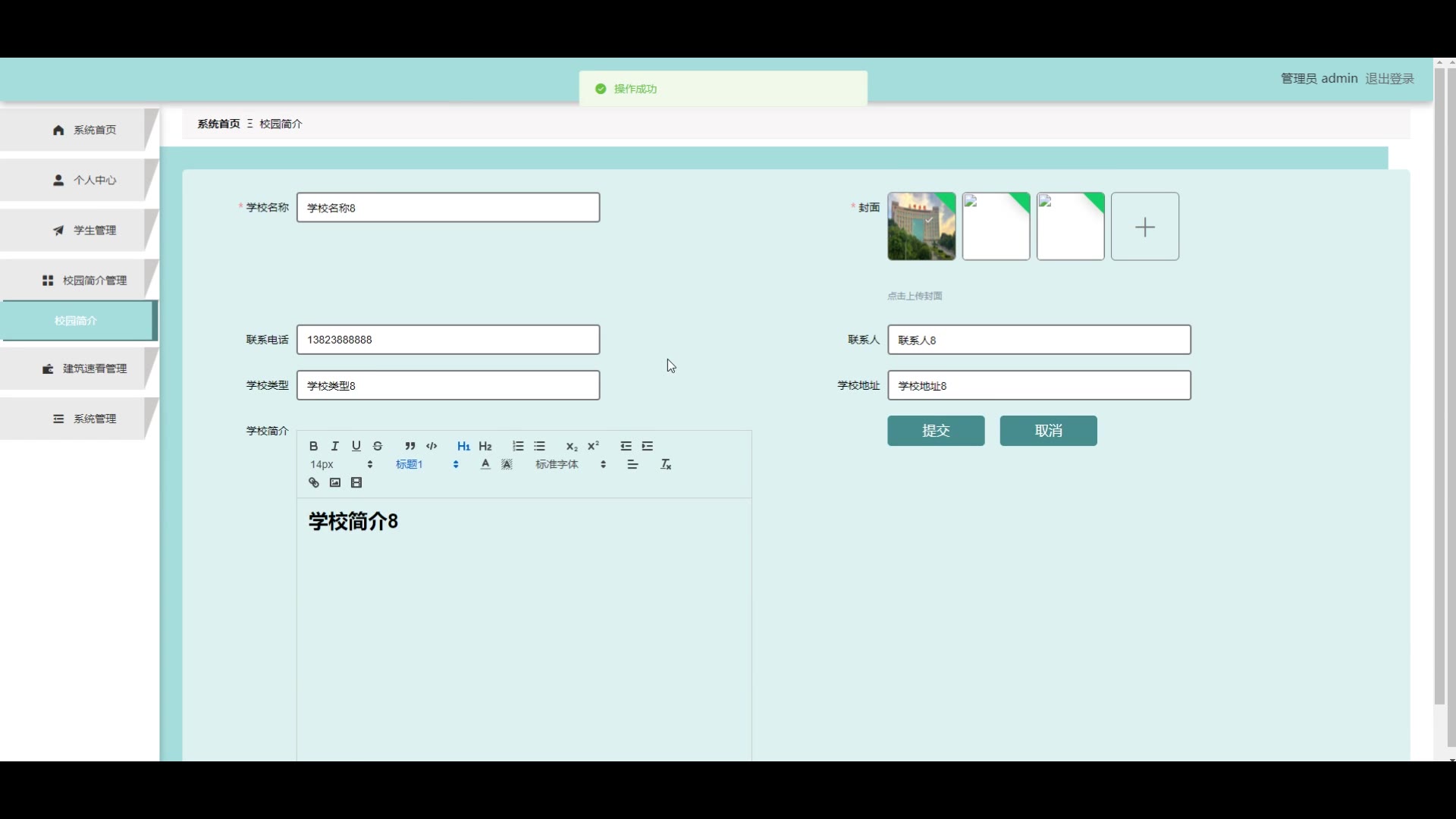1456x819 pixels.
Task: Insert video into editor
Action: click(356, 483)
